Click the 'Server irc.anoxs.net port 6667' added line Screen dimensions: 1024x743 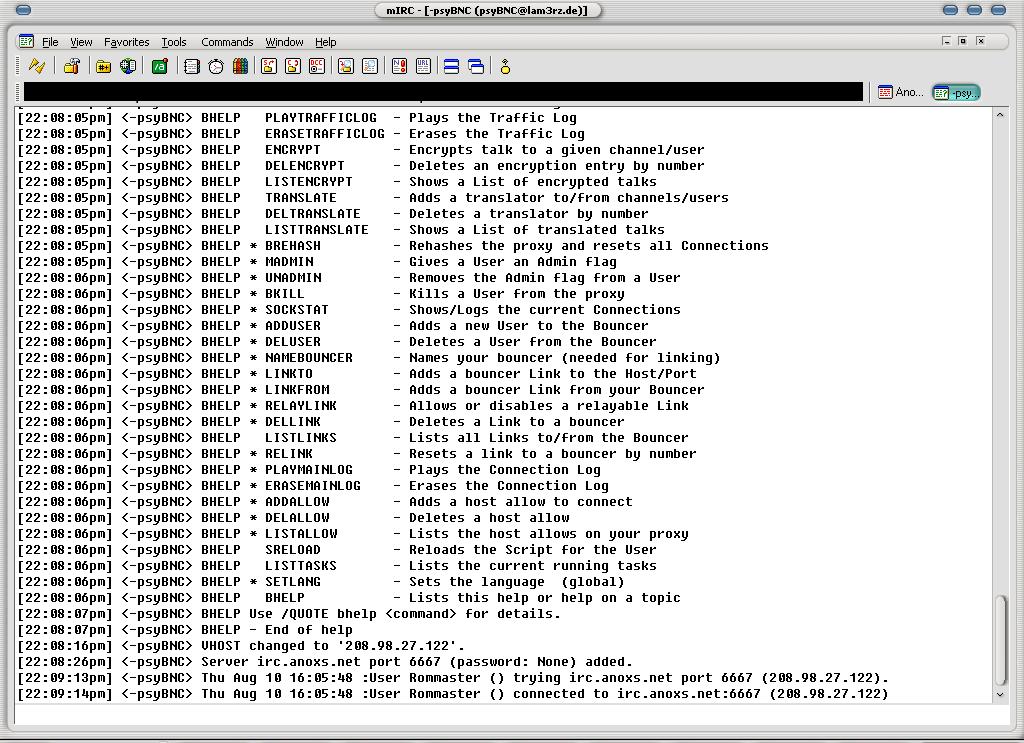click(x=325, y=662)
